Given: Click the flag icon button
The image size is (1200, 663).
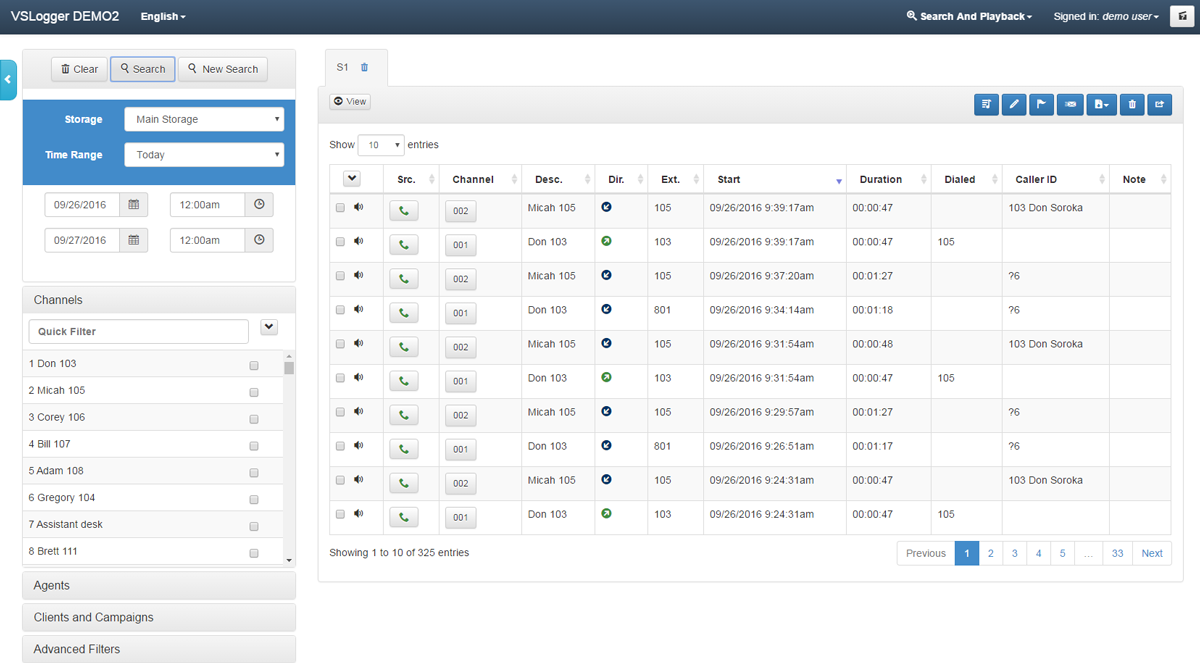Looking at the screenshot, I should [1041, 104].
